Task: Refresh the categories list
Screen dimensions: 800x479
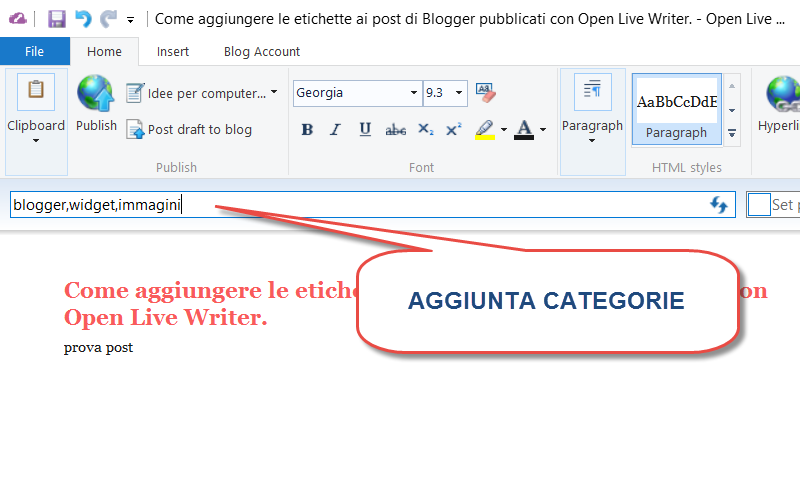Action: click(x=719, y=205)
